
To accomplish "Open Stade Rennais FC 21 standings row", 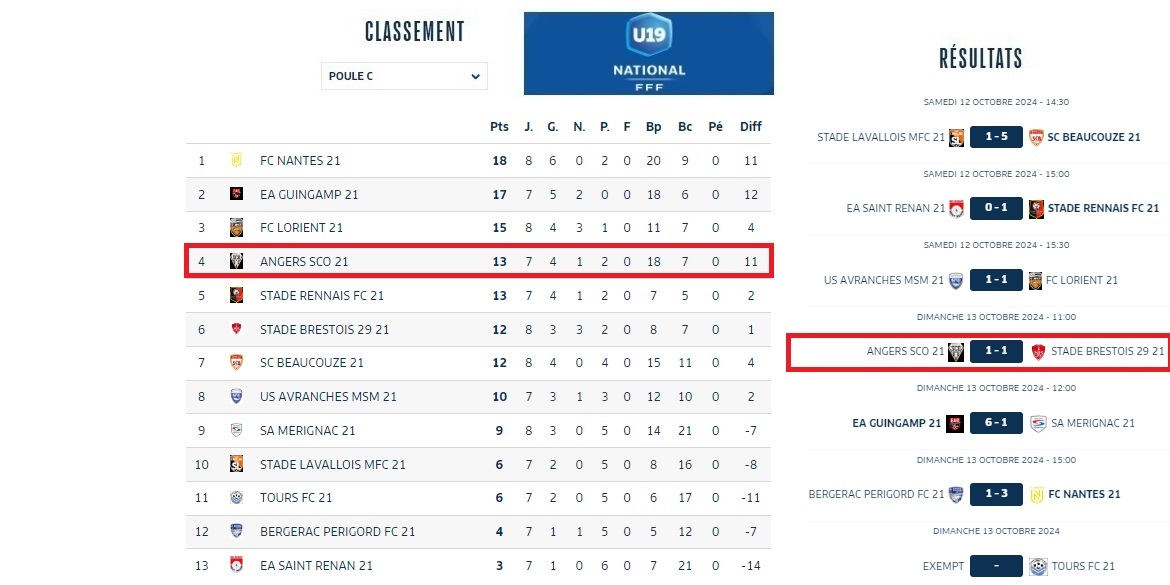I will click(x=321, y=296).
